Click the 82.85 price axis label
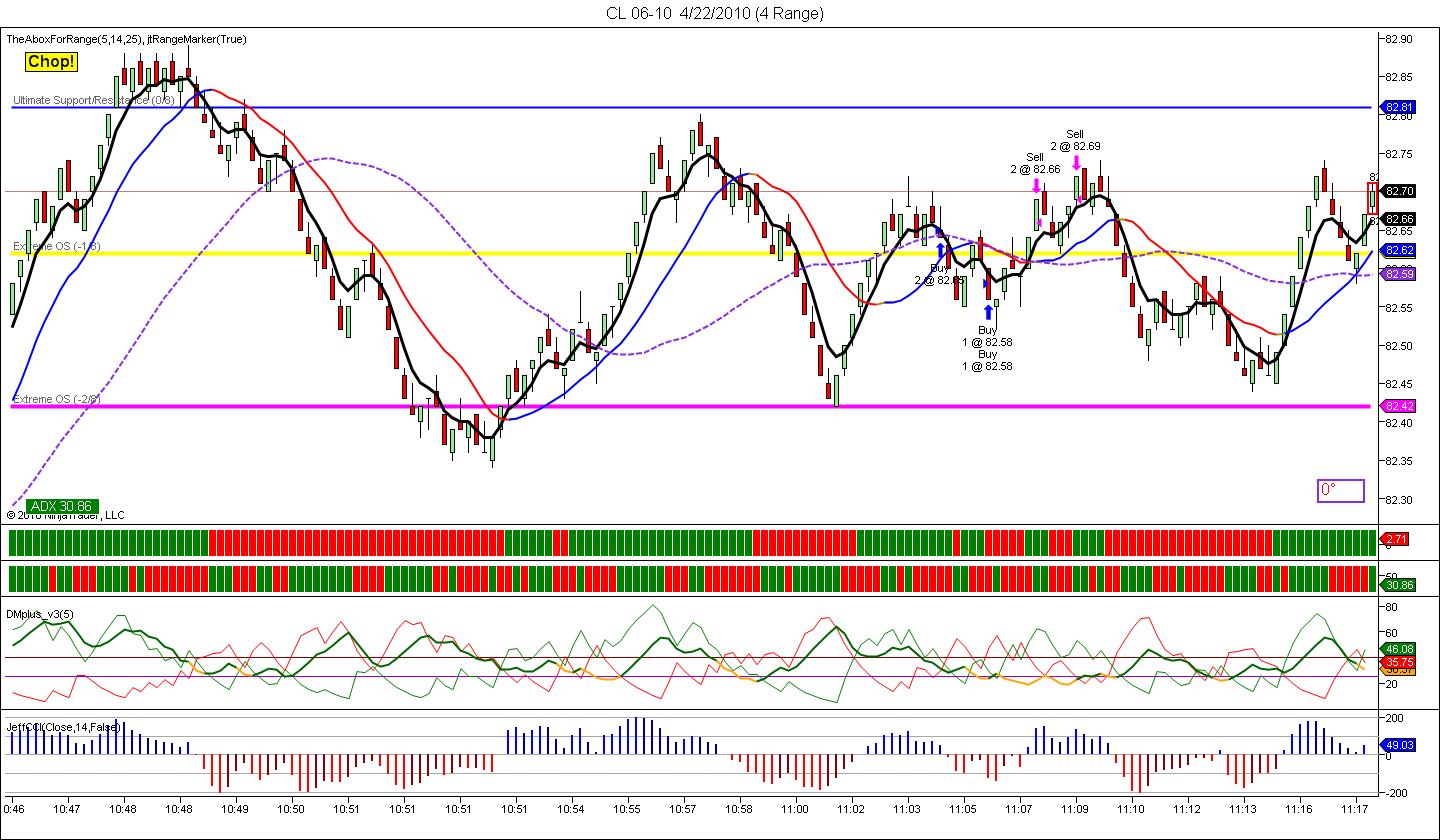 pos(1398,77)
